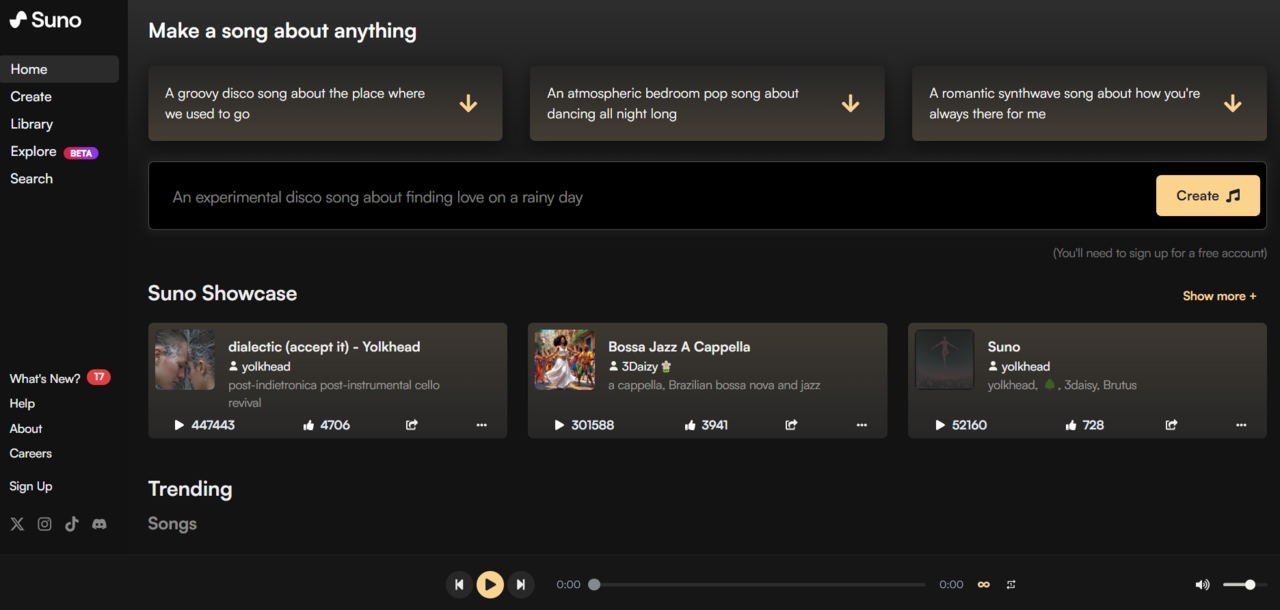Screen dimensions: 1280x610
Task: Open Library in the sidebar
Action: point(32,124)
